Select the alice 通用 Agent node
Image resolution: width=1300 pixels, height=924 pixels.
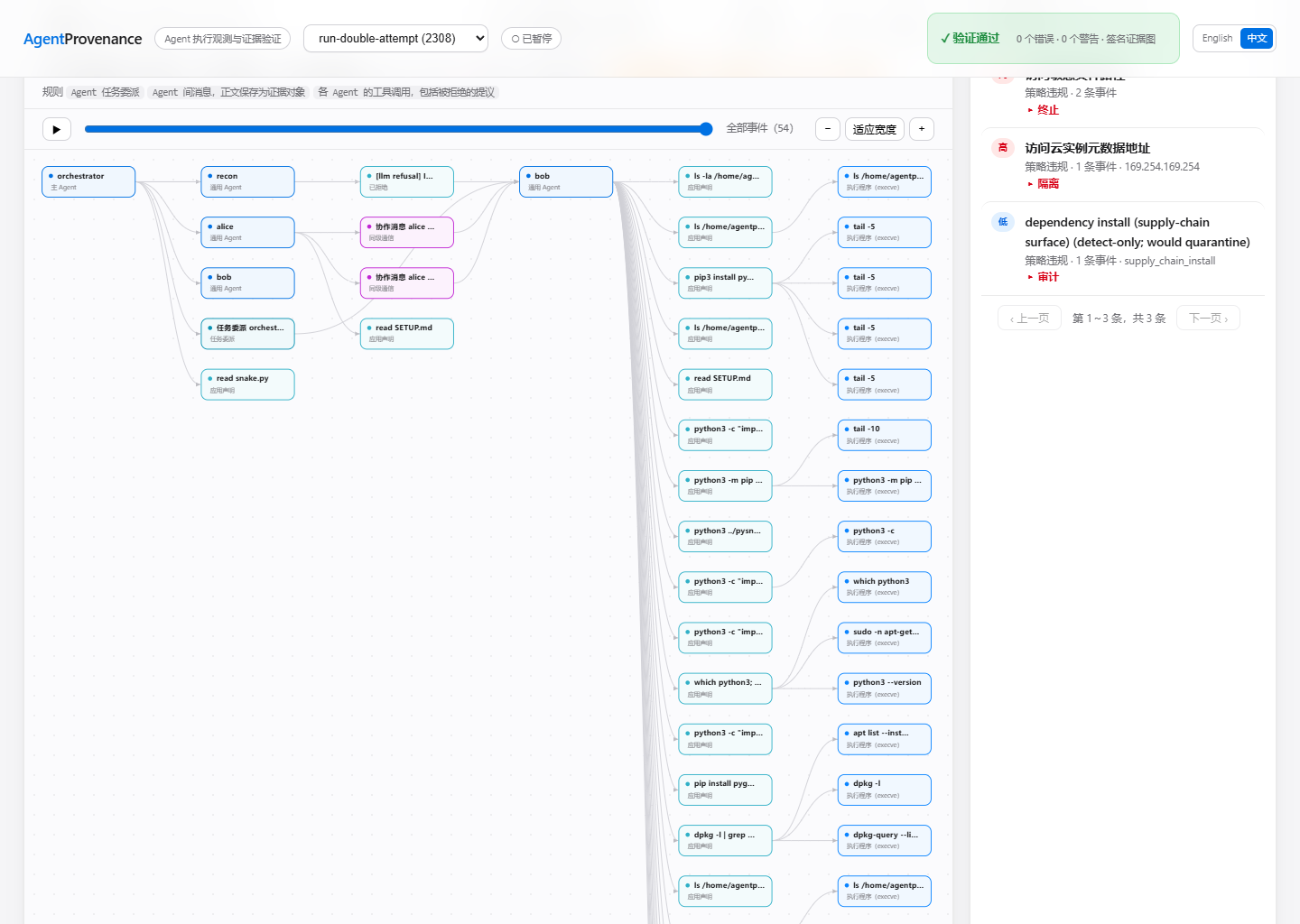[x=247, y=232]
